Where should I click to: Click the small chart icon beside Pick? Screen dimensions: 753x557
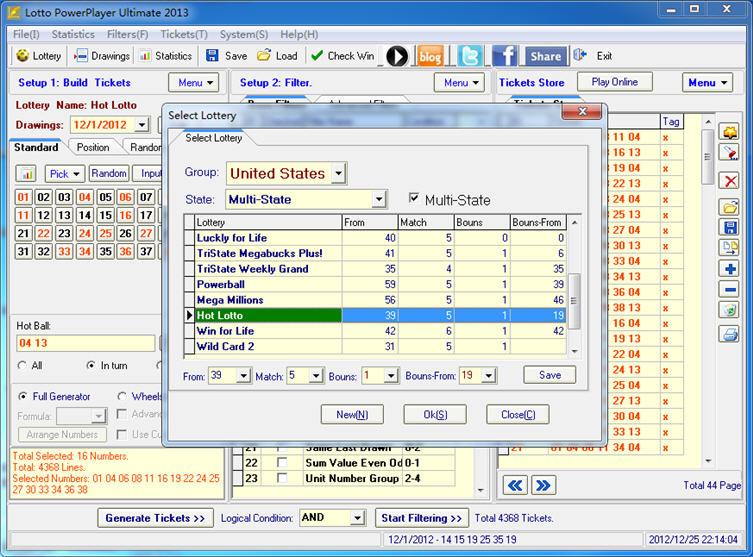click(26, 174)
